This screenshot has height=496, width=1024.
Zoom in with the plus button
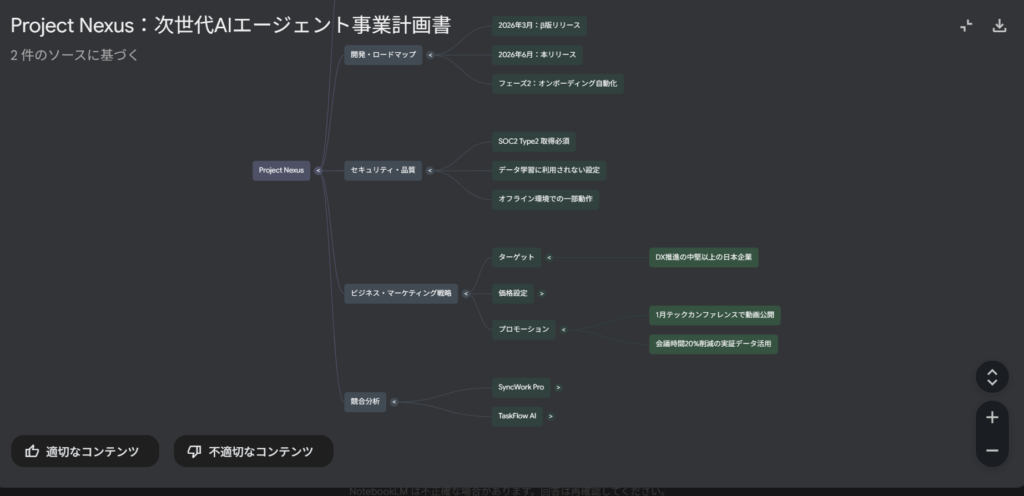(x=991, y=417)
